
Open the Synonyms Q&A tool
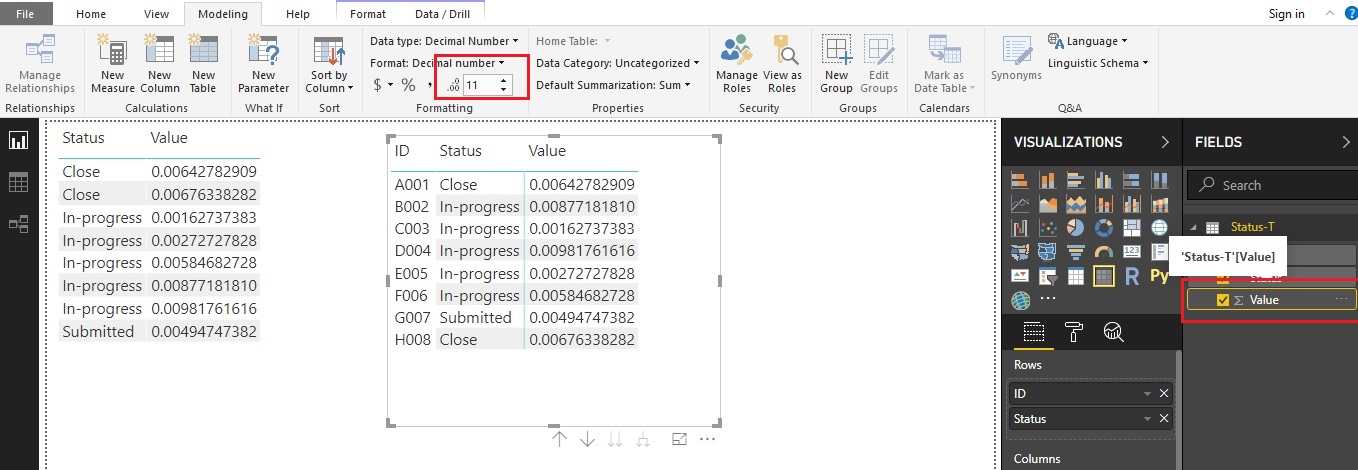pyautogui.click(x=1016, y=60)
